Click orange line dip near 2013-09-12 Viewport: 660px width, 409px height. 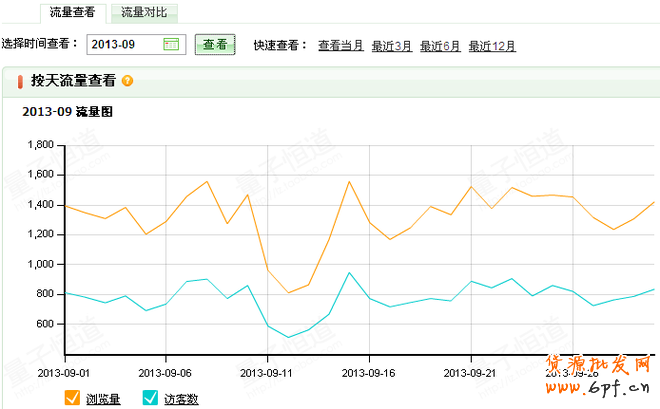click(288, 293)
